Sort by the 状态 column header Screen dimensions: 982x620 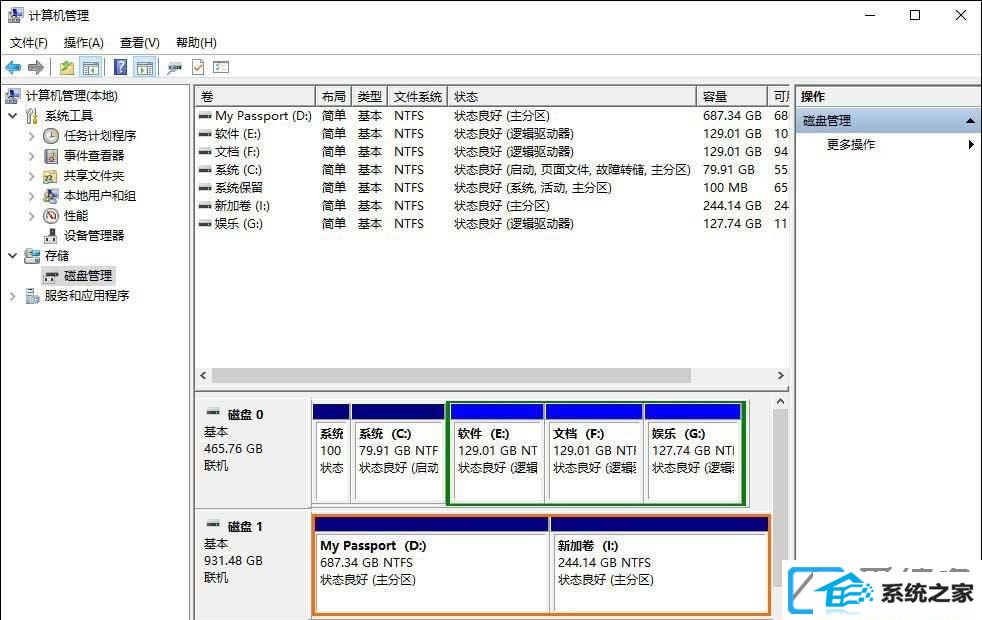pos(572,96)
